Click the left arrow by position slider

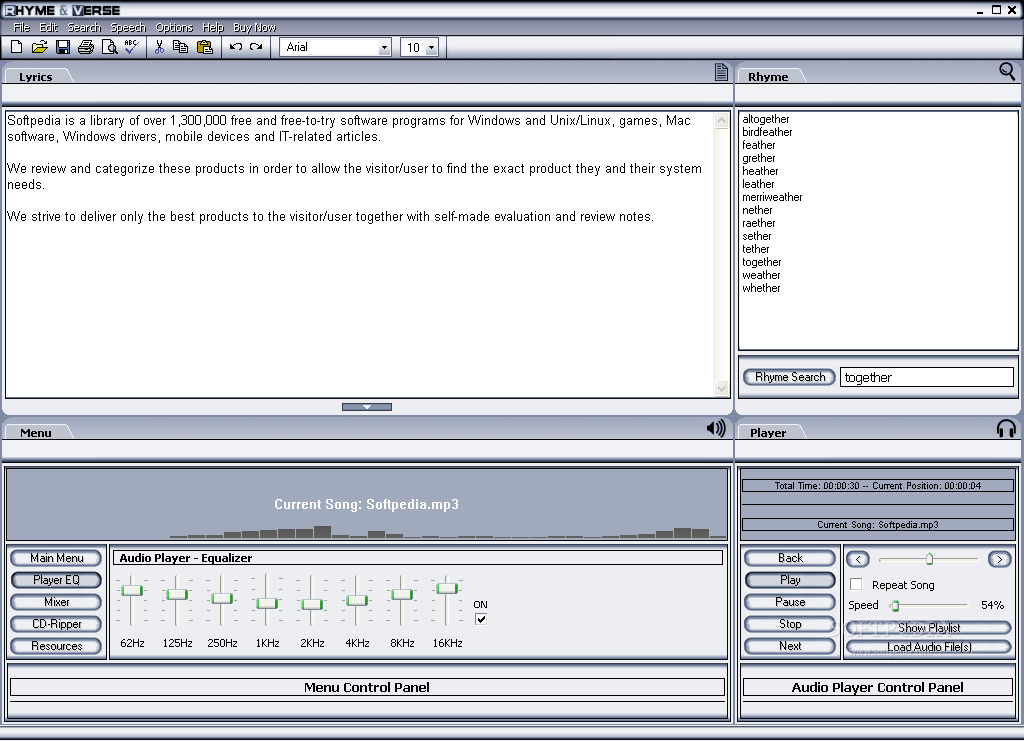pos(858,560)
